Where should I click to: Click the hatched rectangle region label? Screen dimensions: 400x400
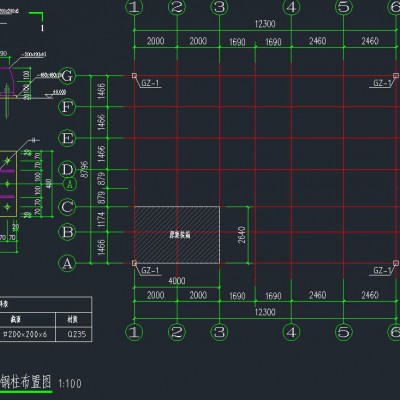tap(180, 235)
